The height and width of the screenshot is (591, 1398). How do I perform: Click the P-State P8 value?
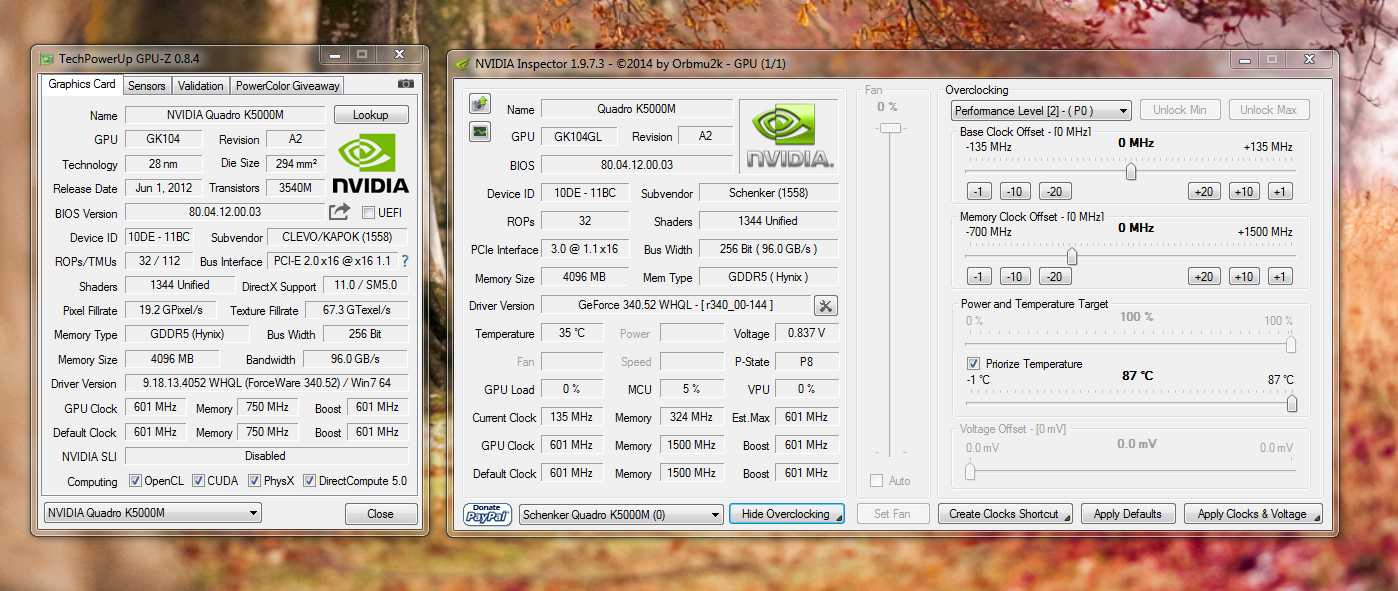pos(806,361)
